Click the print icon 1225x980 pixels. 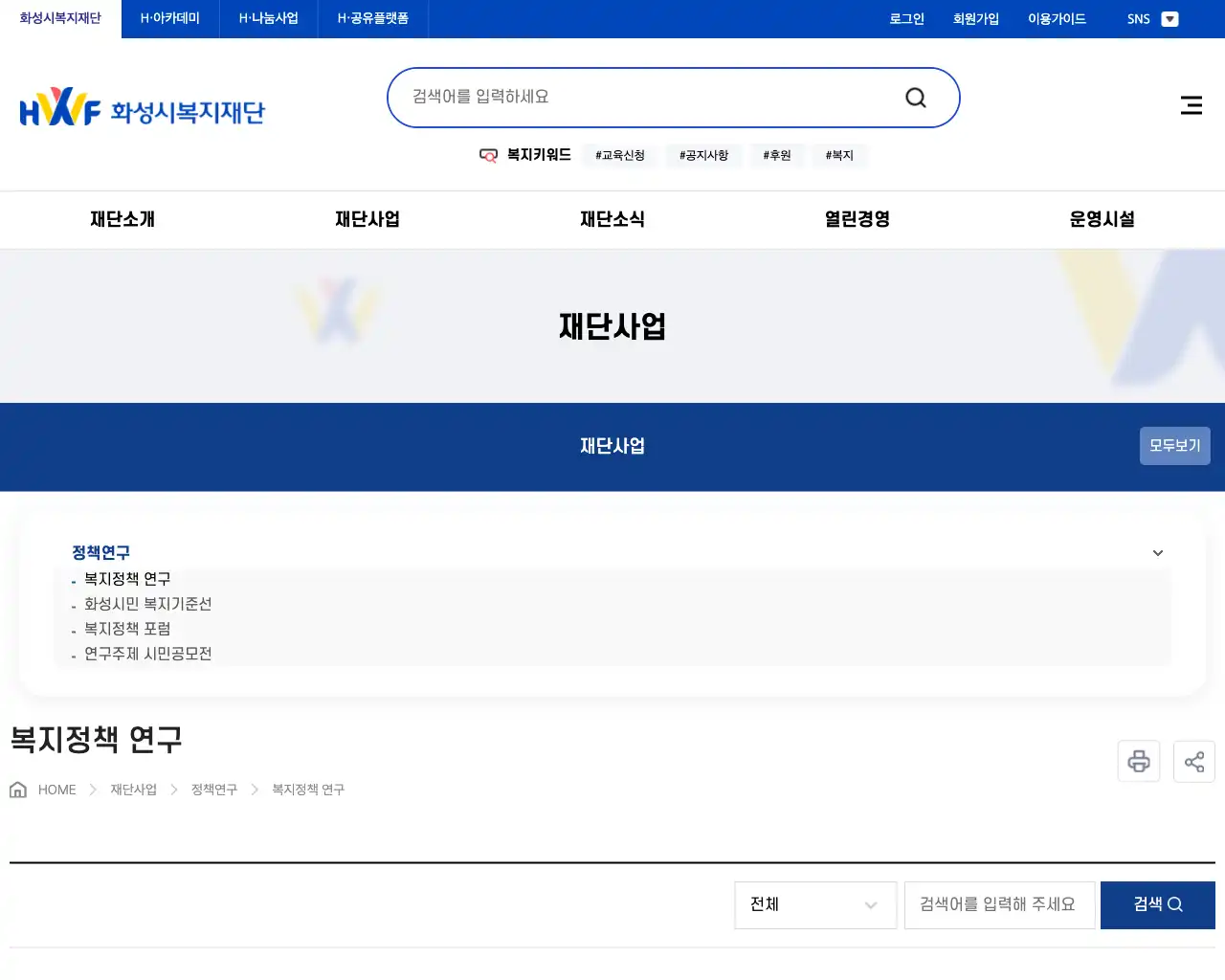[1139, 761]
